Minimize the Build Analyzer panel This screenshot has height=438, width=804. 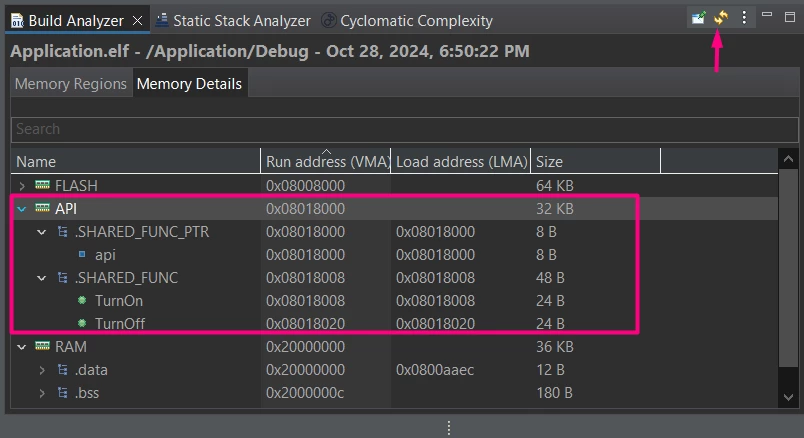pos(767,15)
